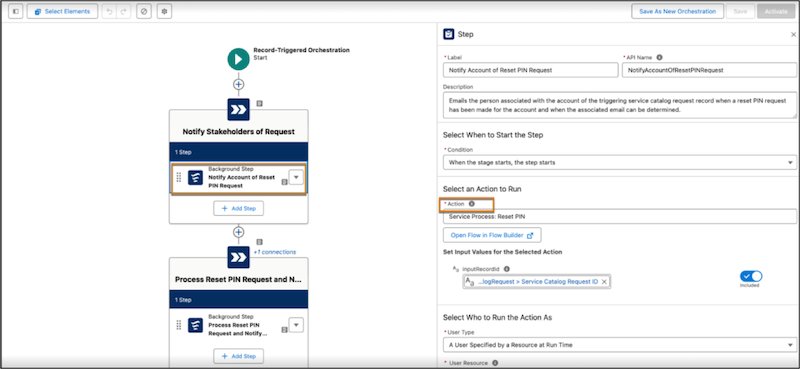The image size is (800, 369).
Task: Click Add Step in Notify Stakeholders stage
Action: [x=238, y=208]
